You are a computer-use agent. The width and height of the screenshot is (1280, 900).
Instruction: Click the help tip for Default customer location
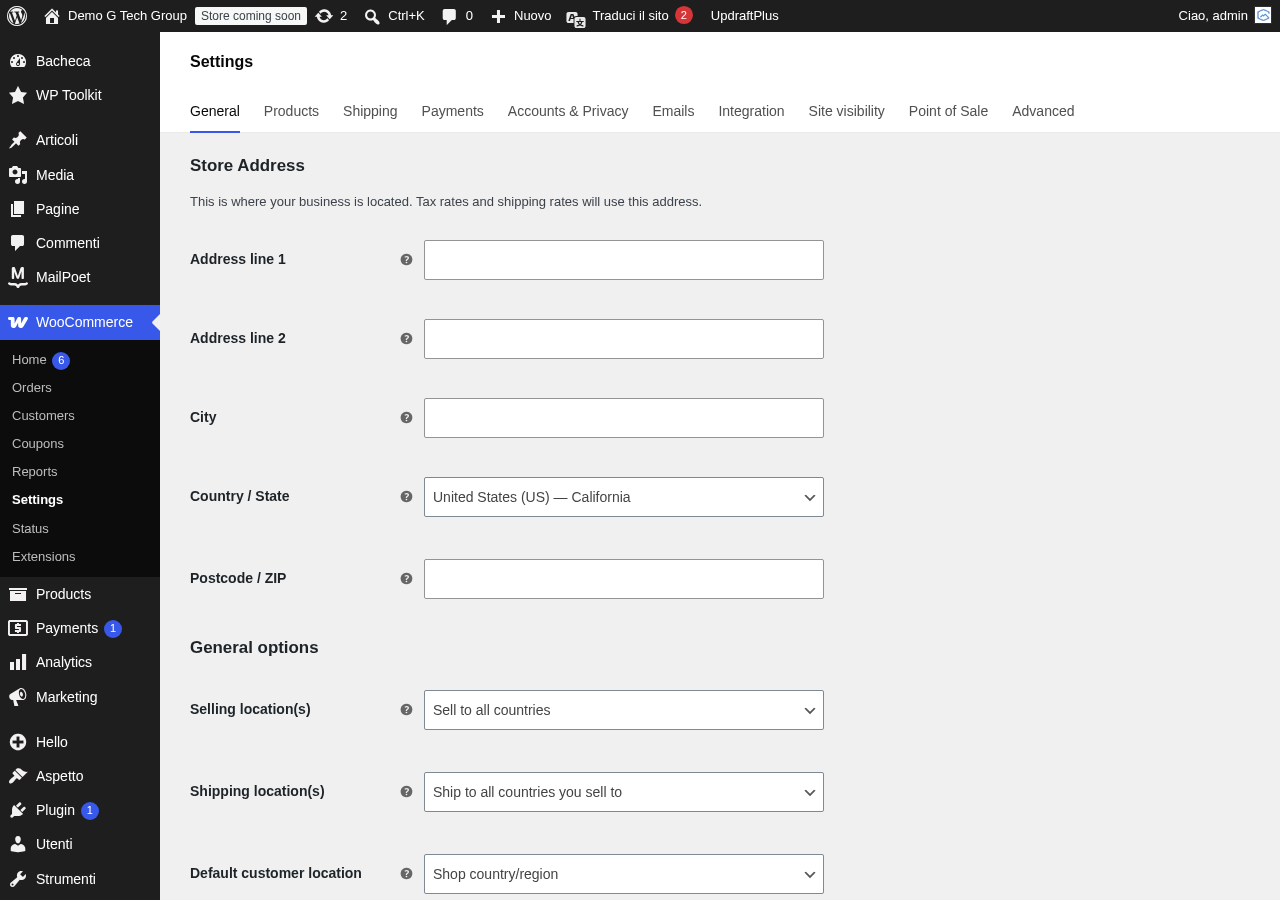pos(406,874)
